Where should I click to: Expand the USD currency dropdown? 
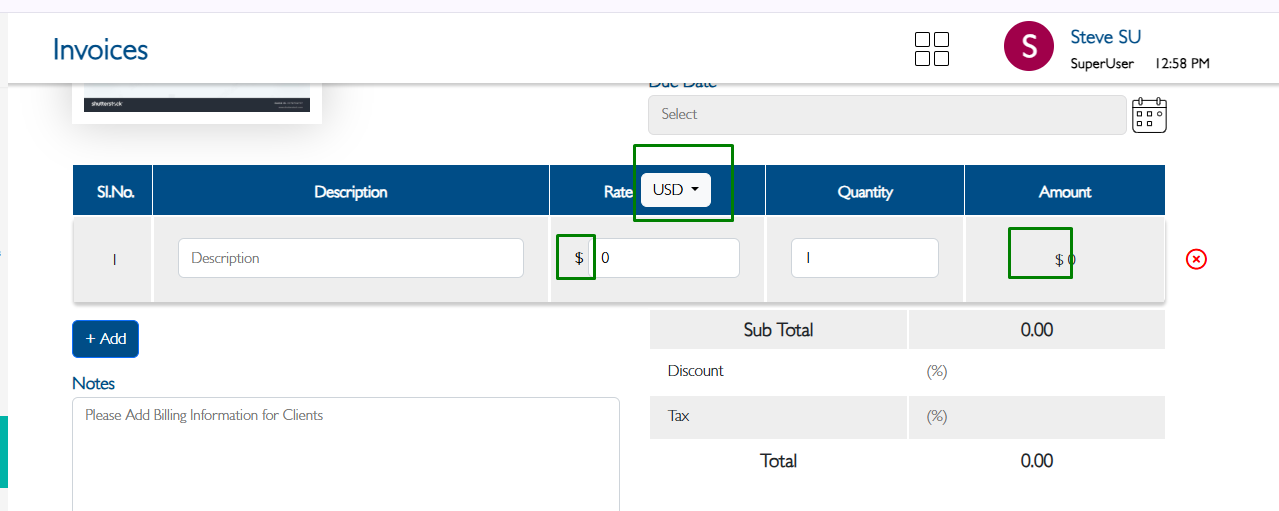point(676,190)
